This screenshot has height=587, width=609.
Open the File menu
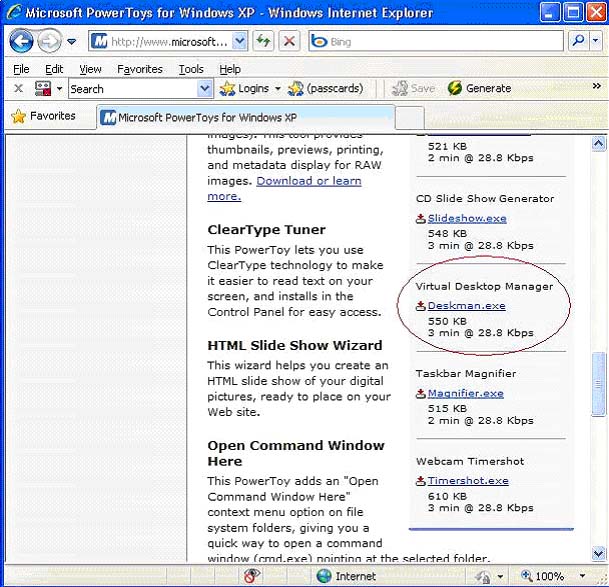coord(21,69)
